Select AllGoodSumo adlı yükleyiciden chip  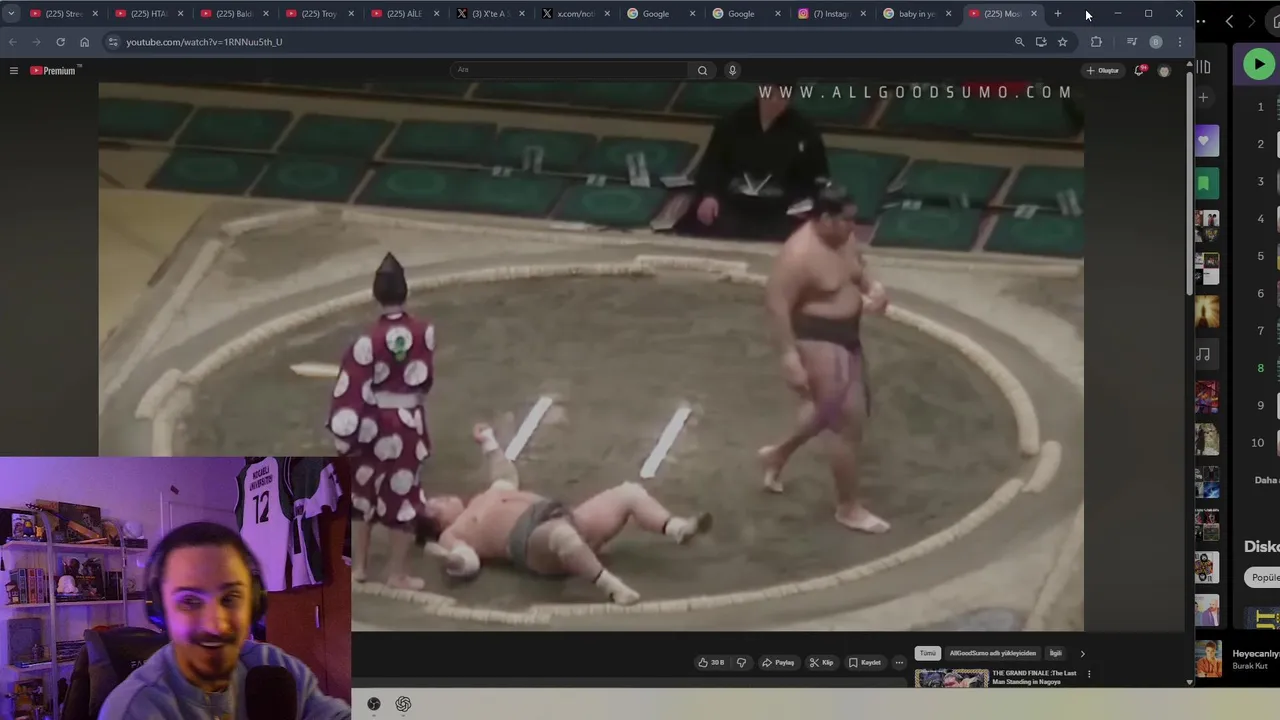(x=993, y=653)
